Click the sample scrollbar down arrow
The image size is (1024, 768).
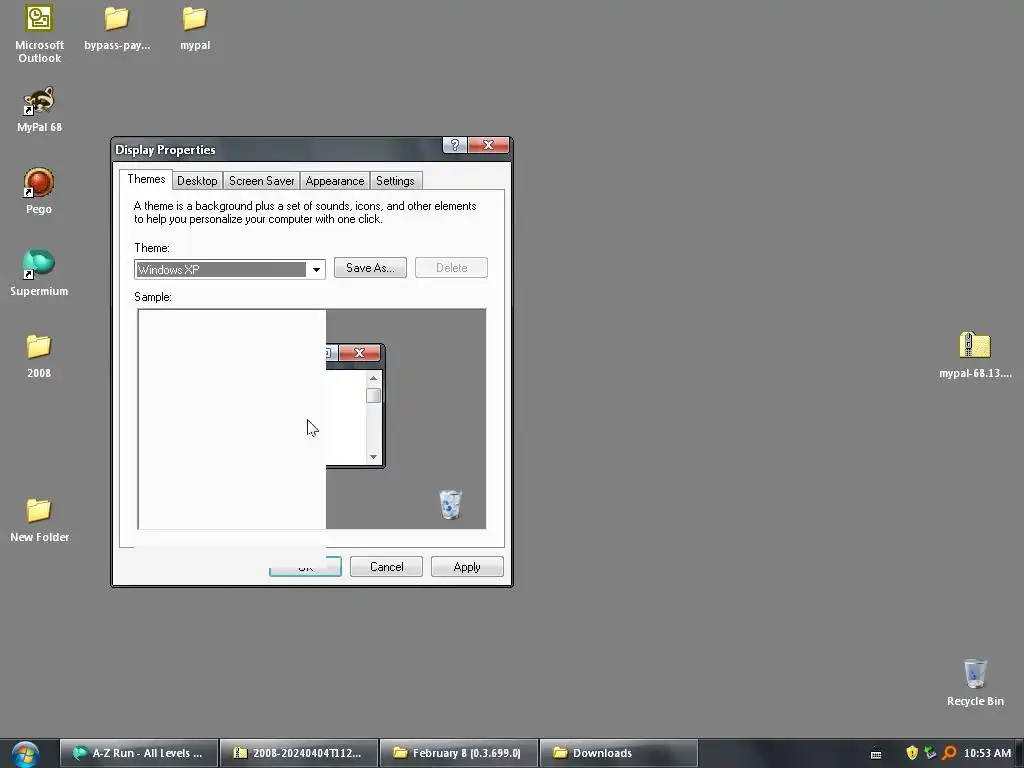coord(374,457)
